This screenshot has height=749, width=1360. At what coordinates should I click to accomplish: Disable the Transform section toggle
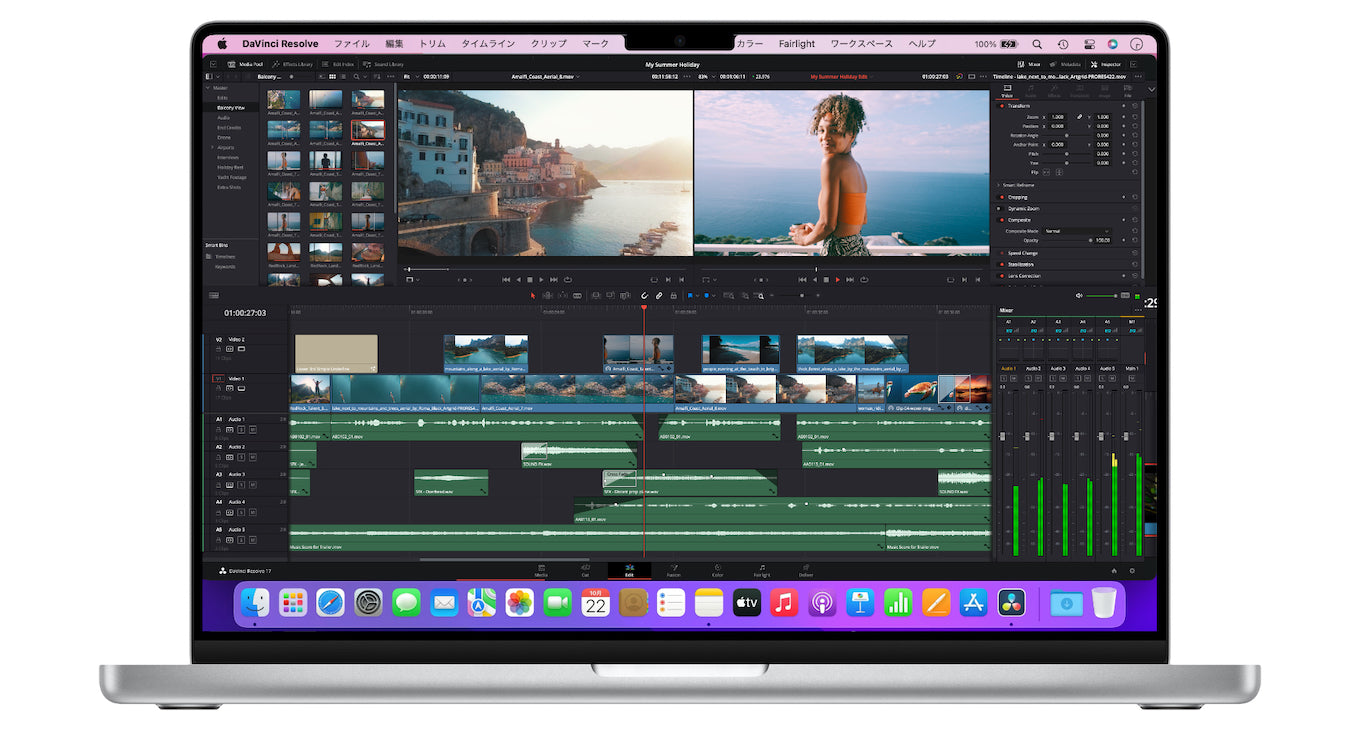click(1001, 106)
